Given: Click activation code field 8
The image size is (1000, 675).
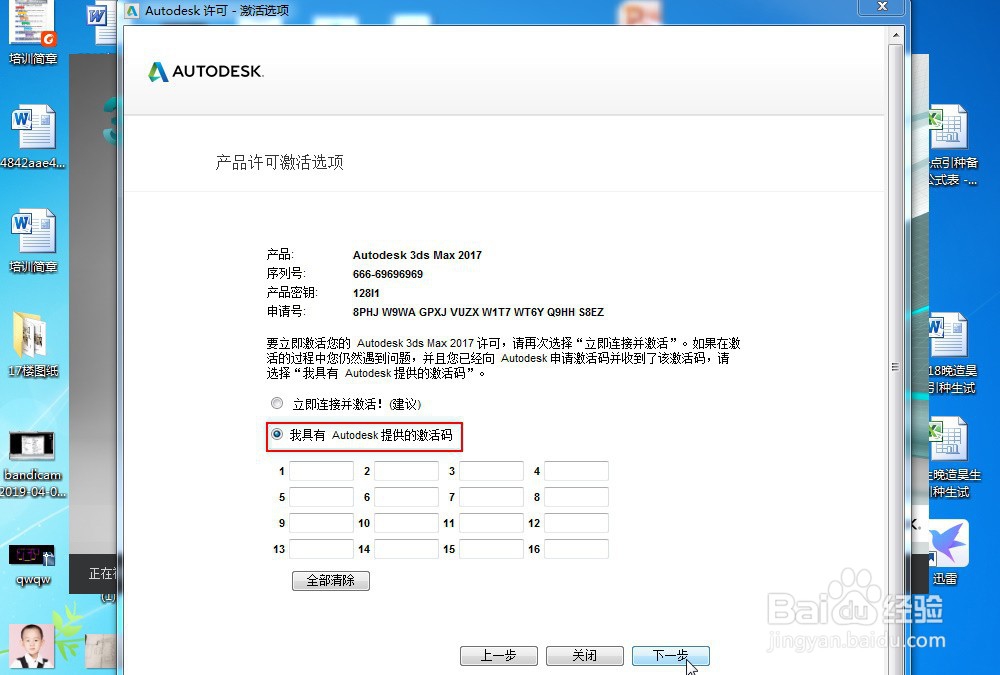Looking at the screenshot, I should coord(576,497).
